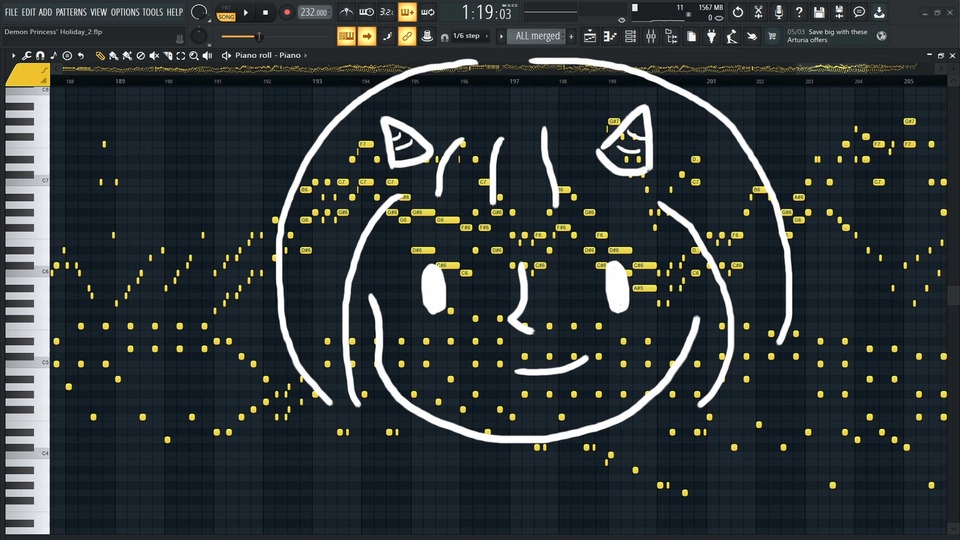Toggle loop recording
This screenshot has width=960, height=540.
pos(427,12)
